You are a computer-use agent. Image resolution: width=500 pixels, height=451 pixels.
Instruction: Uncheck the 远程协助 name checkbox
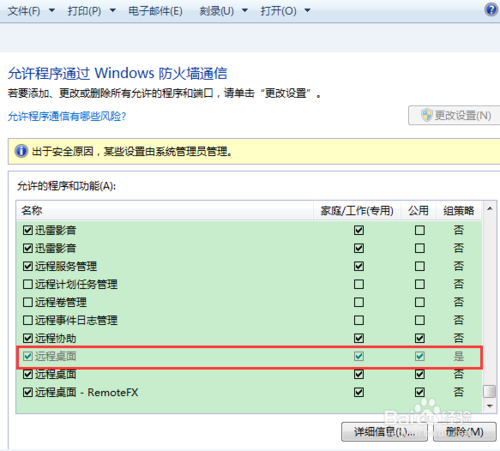[28, 338]
